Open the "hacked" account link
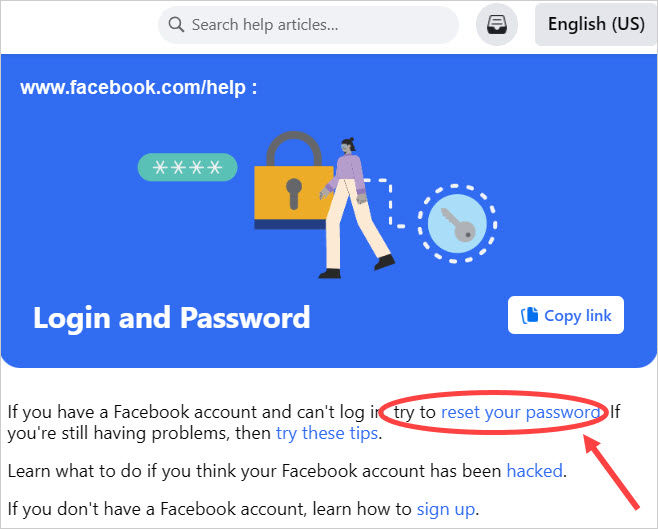Screen dimensions: 658x529 point(535,470)
